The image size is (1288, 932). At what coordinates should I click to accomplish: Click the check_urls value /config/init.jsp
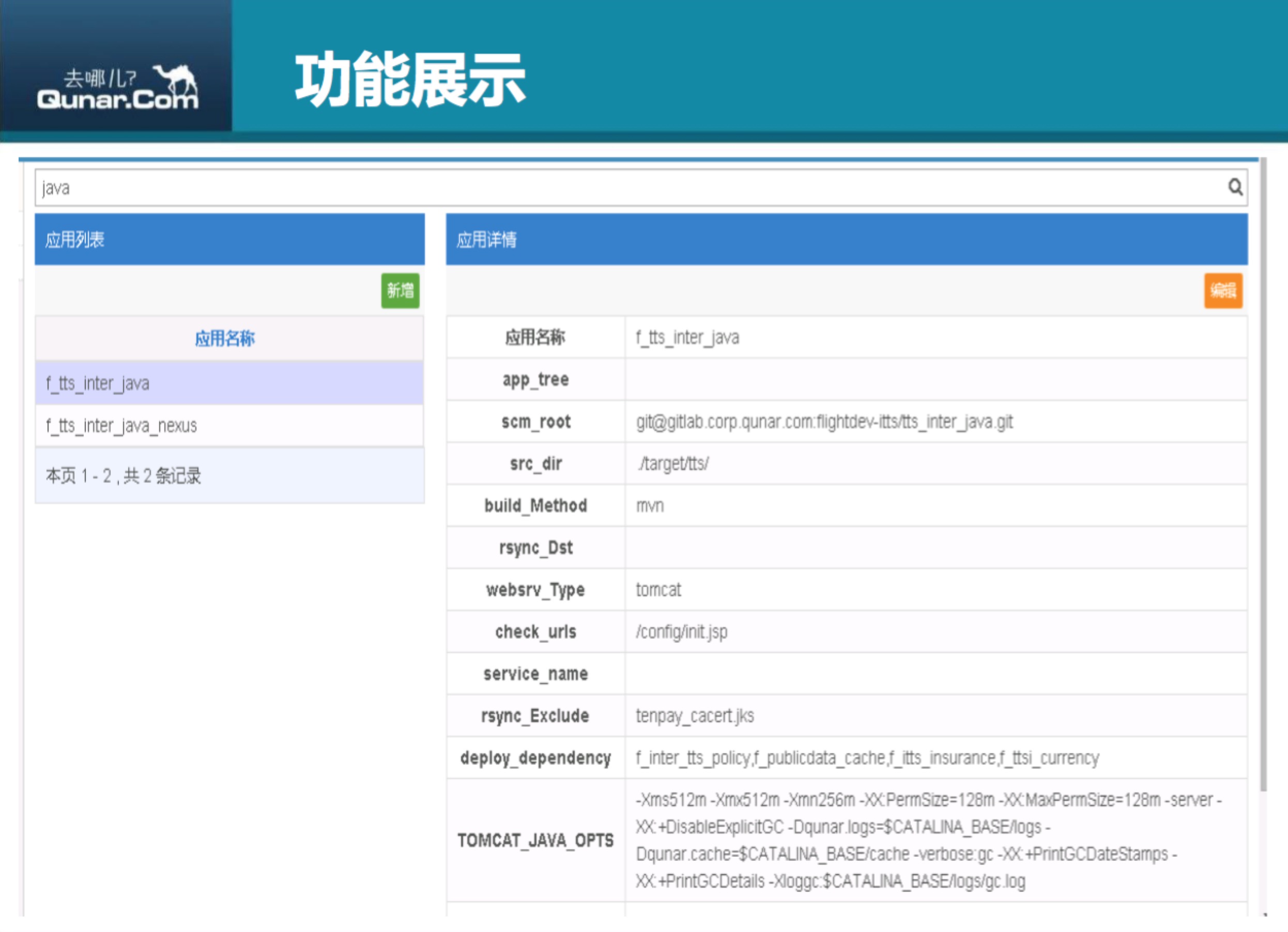click(x=682, y=632)
